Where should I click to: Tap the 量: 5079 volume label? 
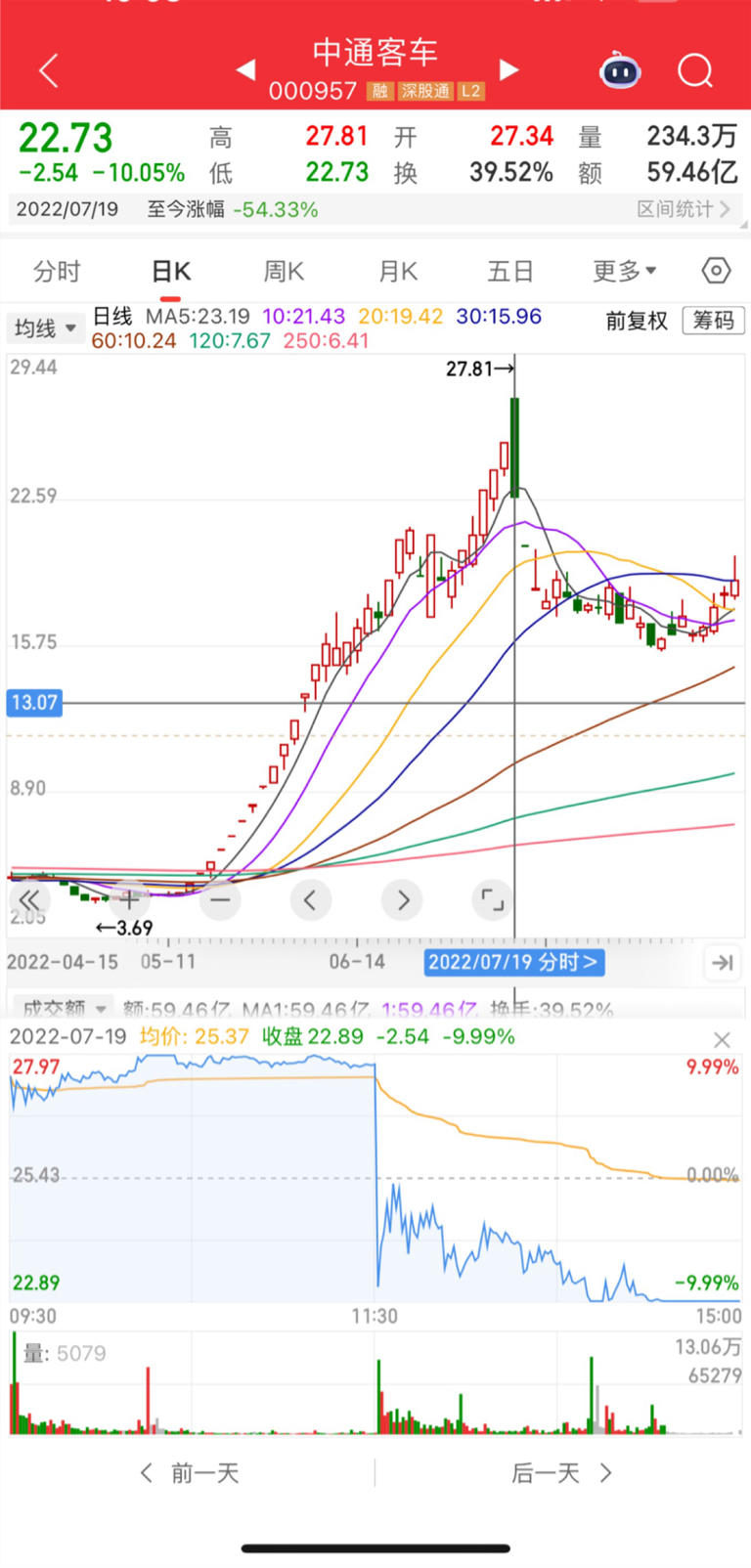[x=65, y=1353]
